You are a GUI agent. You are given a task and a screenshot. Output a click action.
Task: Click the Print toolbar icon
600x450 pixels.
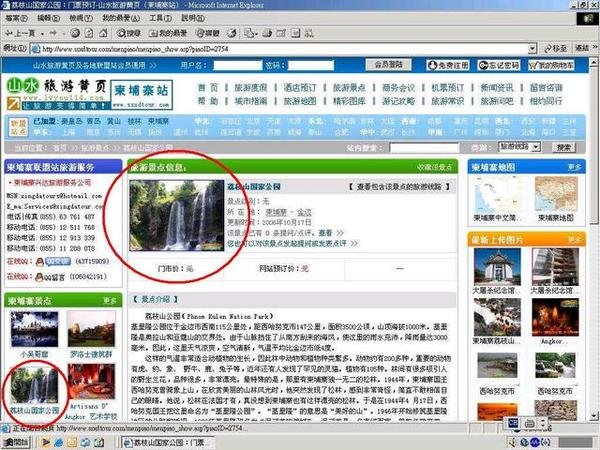tap(267, 33)
